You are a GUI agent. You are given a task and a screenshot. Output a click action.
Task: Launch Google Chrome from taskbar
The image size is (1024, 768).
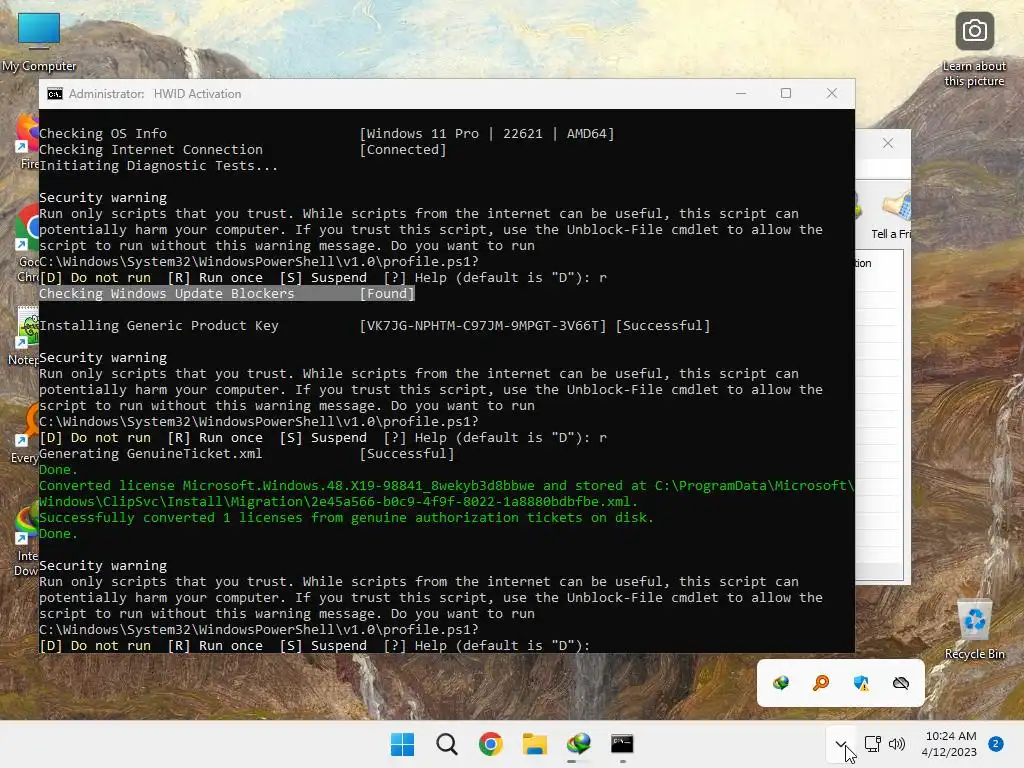490,744
